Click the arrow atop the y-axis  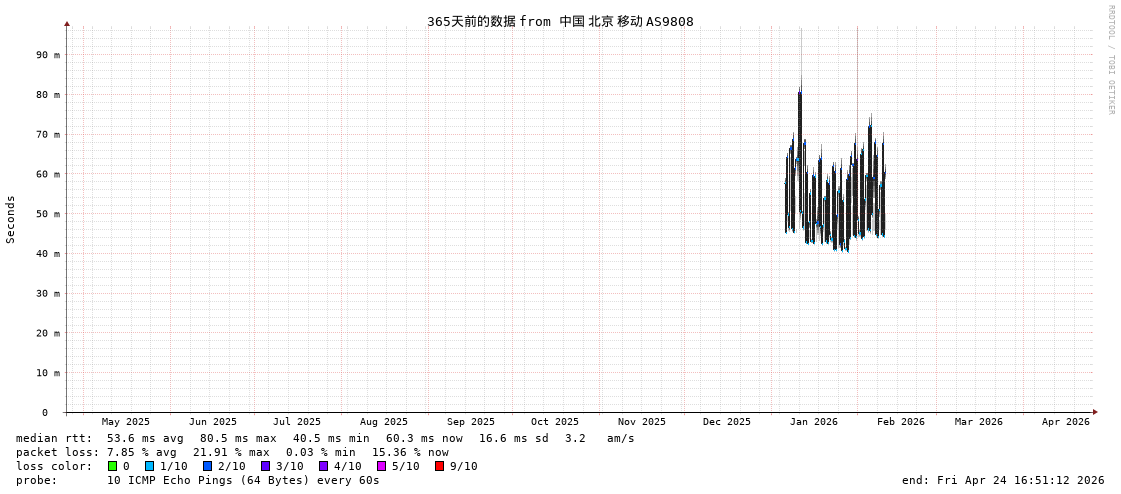click(67, 23)
